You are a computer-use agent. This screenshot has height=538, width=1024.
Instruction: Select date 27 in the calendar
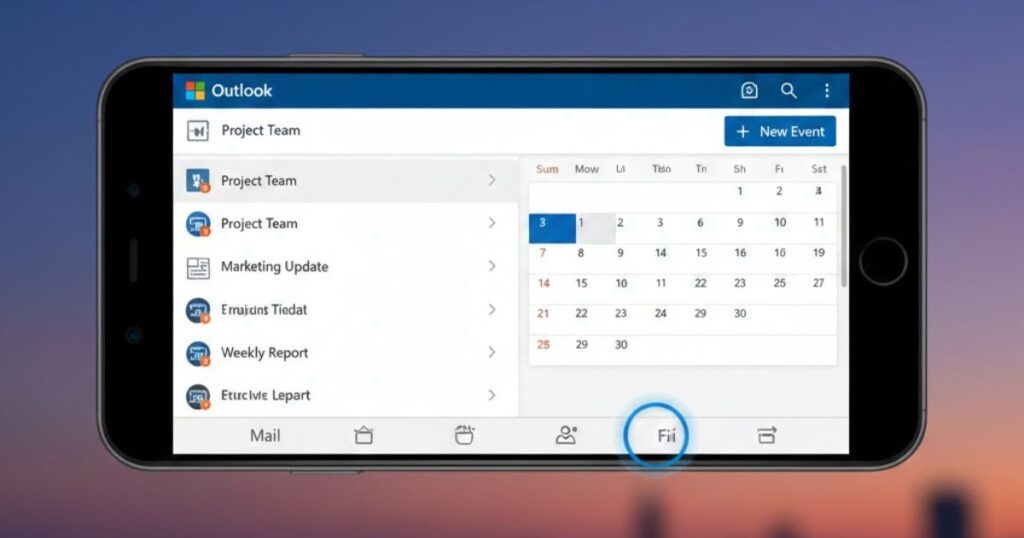pos(819,283)
